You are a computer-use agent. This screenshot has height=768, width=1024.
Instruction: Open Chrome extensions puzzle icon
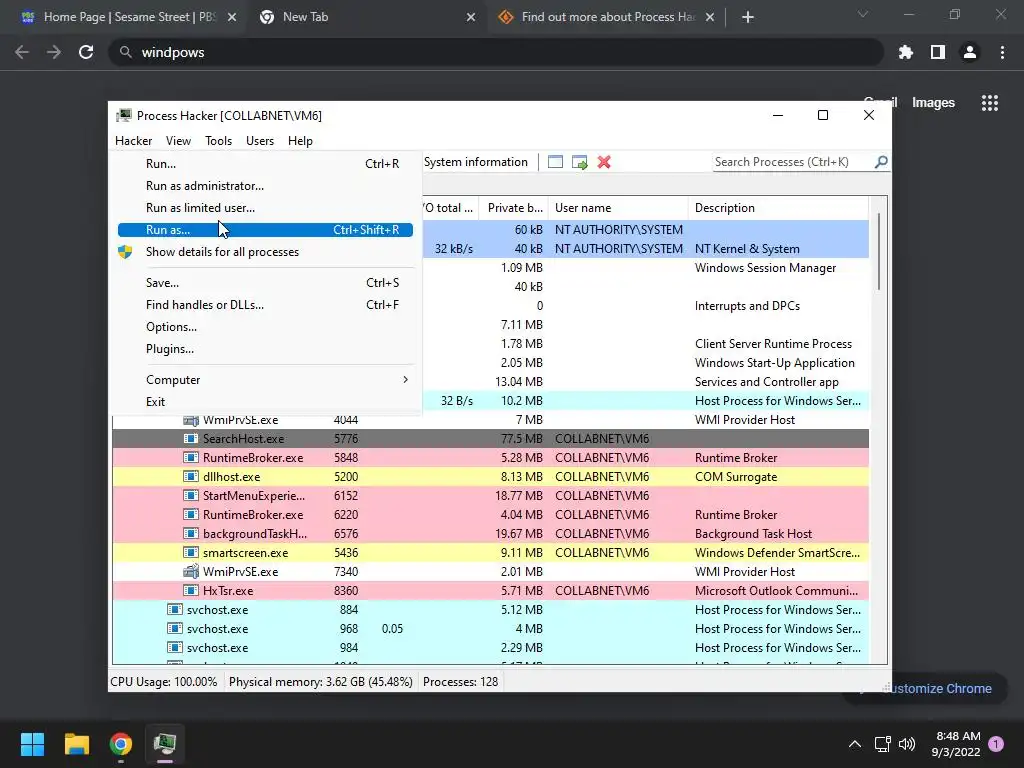tap(905, 52)
